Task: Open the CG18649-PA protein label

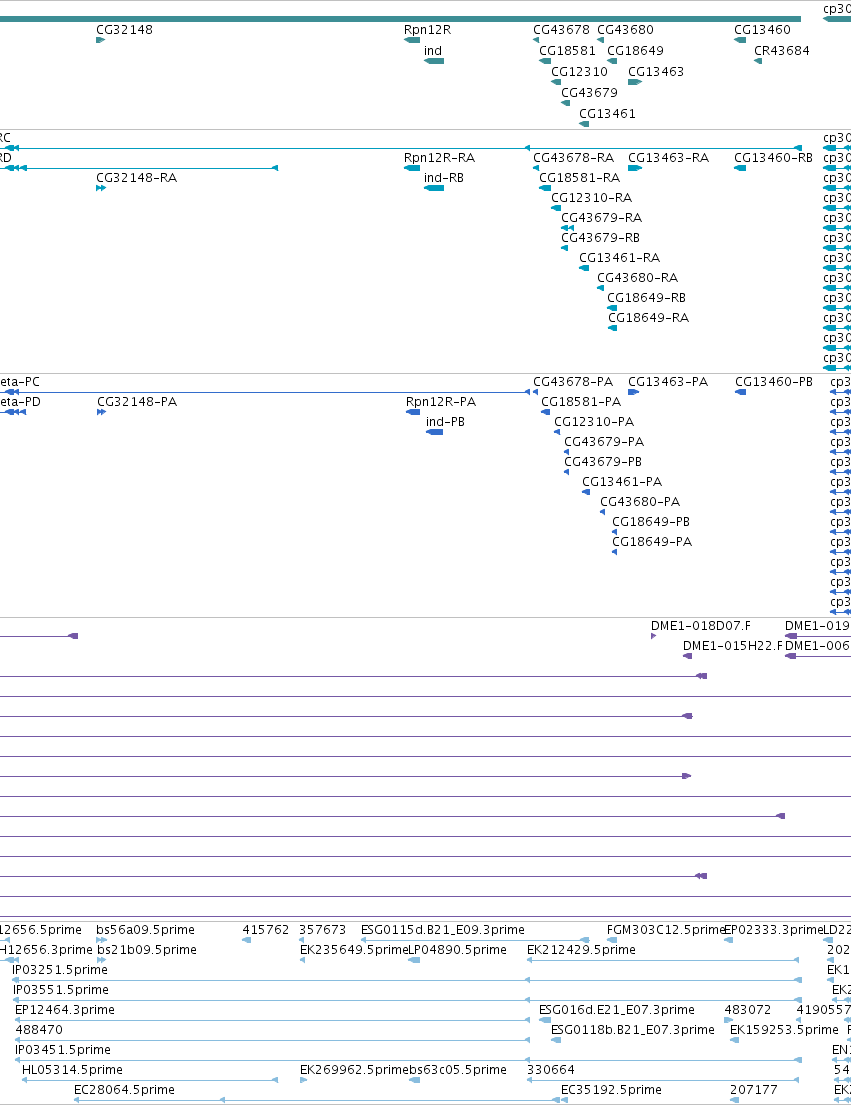Action: tap(652, 542)
